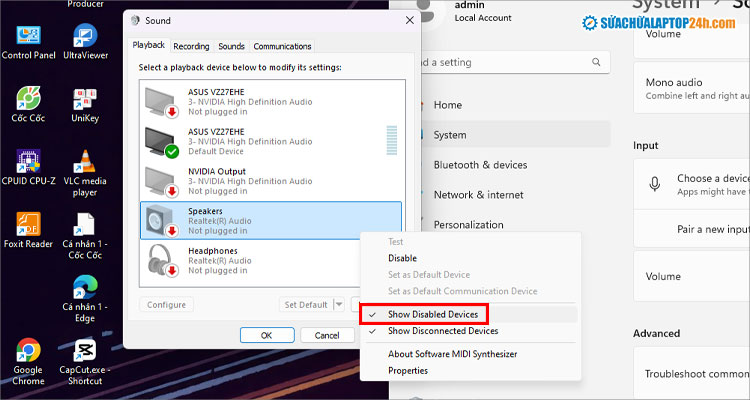
Task: Open Control Panel desktop icon
Action: coord(28,43)
